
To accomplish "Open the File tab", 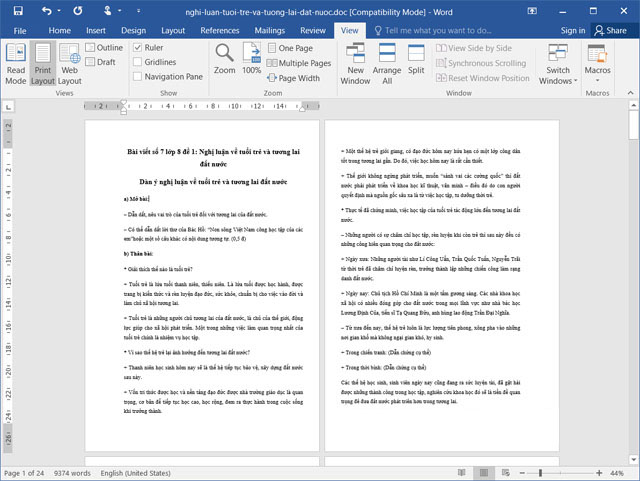I will tap(20, 31).
